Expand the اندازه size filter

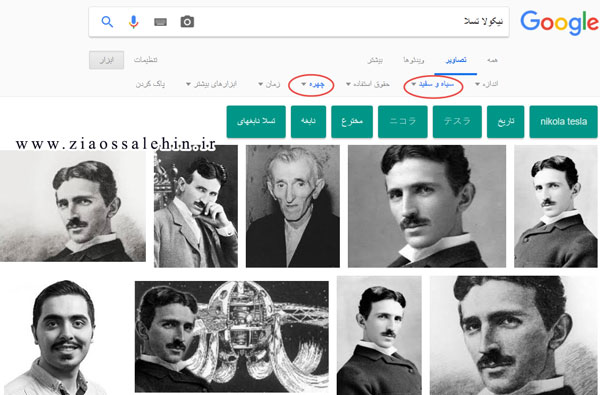486,84
